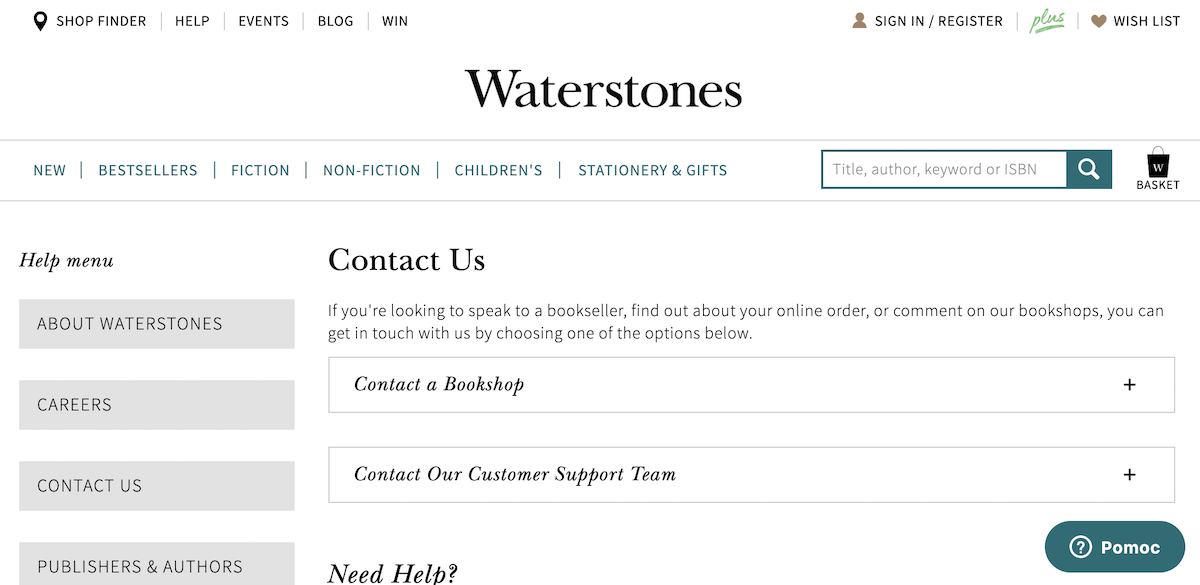Open the shopping basket icon
This screenshot has height=585, width=1200.
[x=1158, y=169]
